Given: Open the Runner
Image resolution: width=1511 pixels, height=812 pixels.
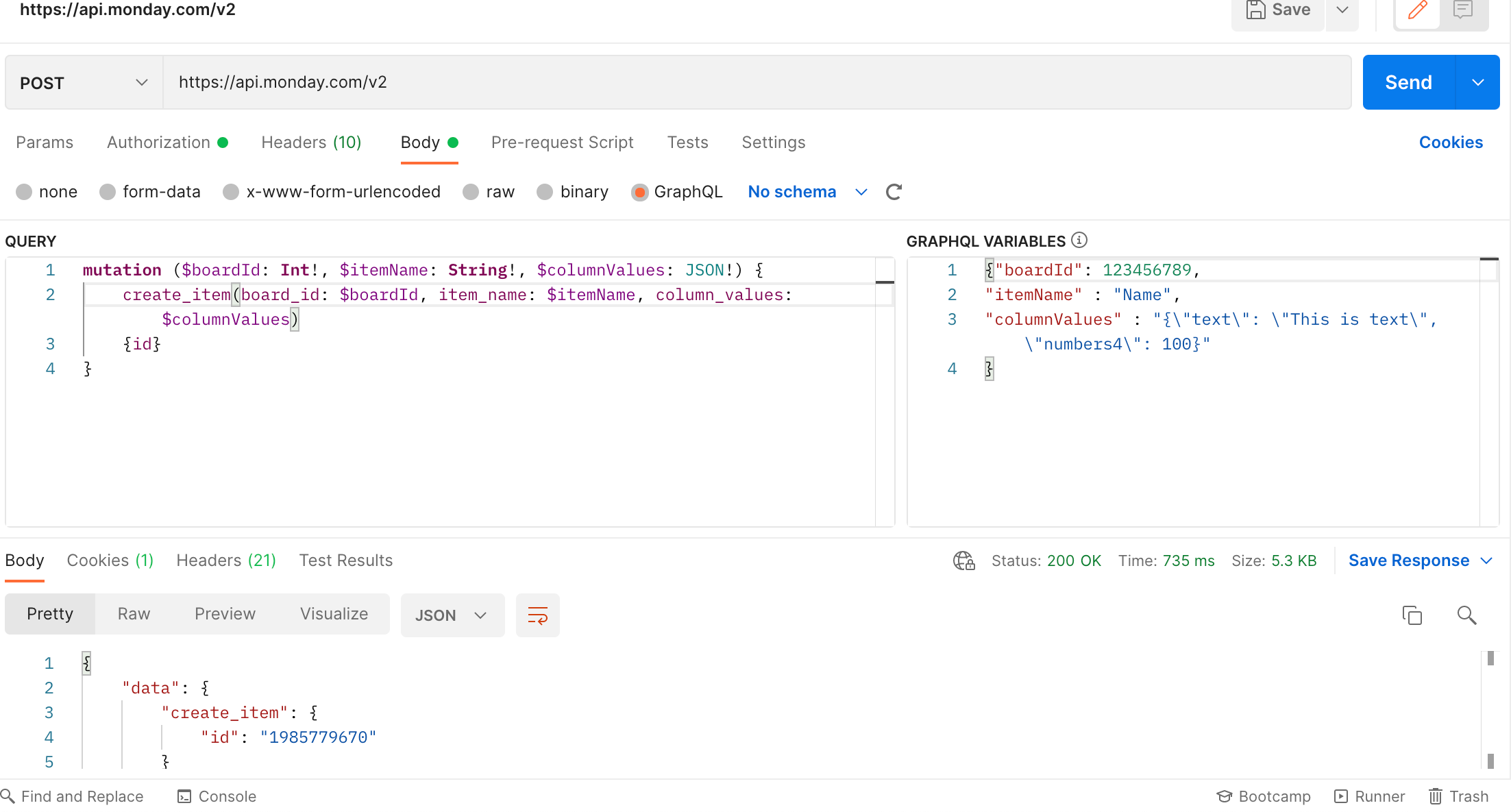Looking at the screenshot, I should 1369,796.
